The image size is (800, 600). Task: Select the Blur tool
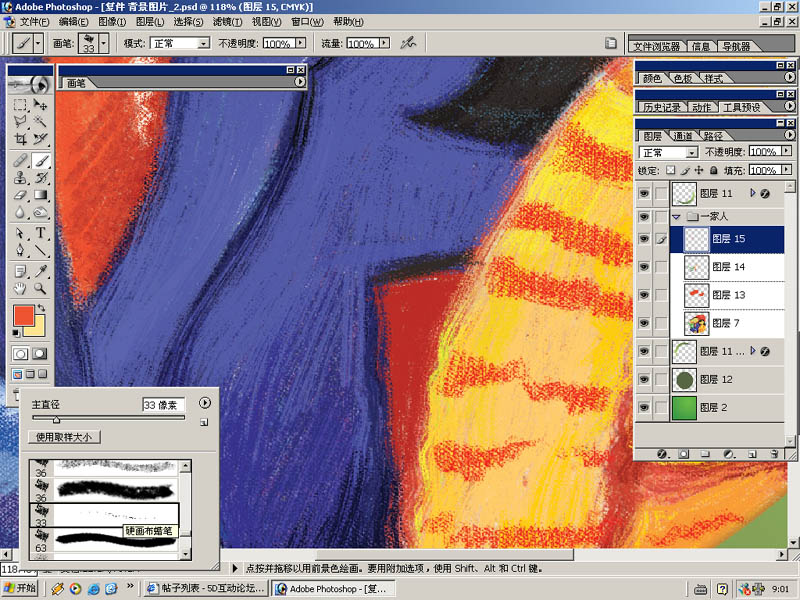(x=20, y=211)
